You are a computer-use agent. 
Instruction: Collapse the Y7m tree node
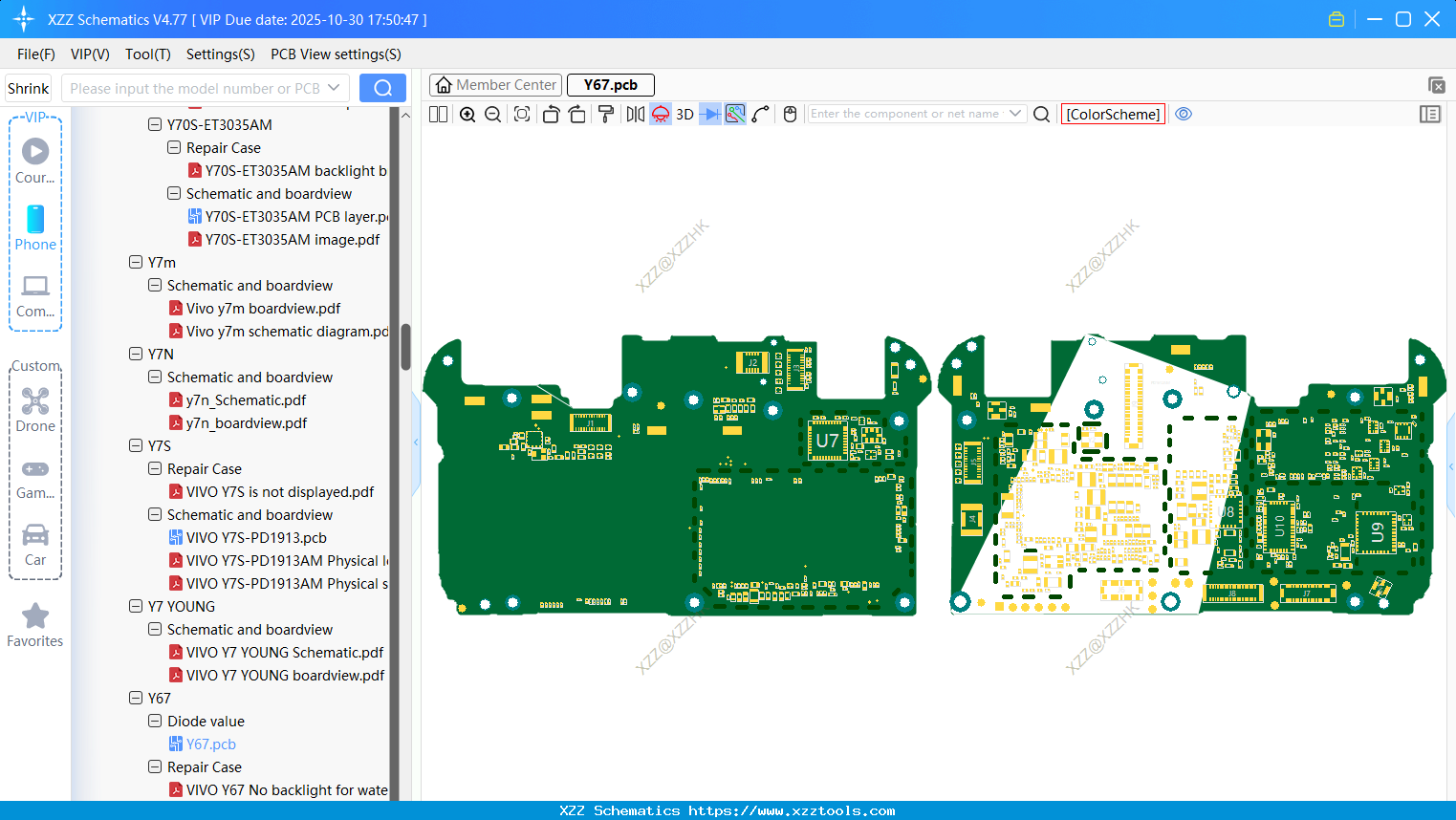coord(136,262)
